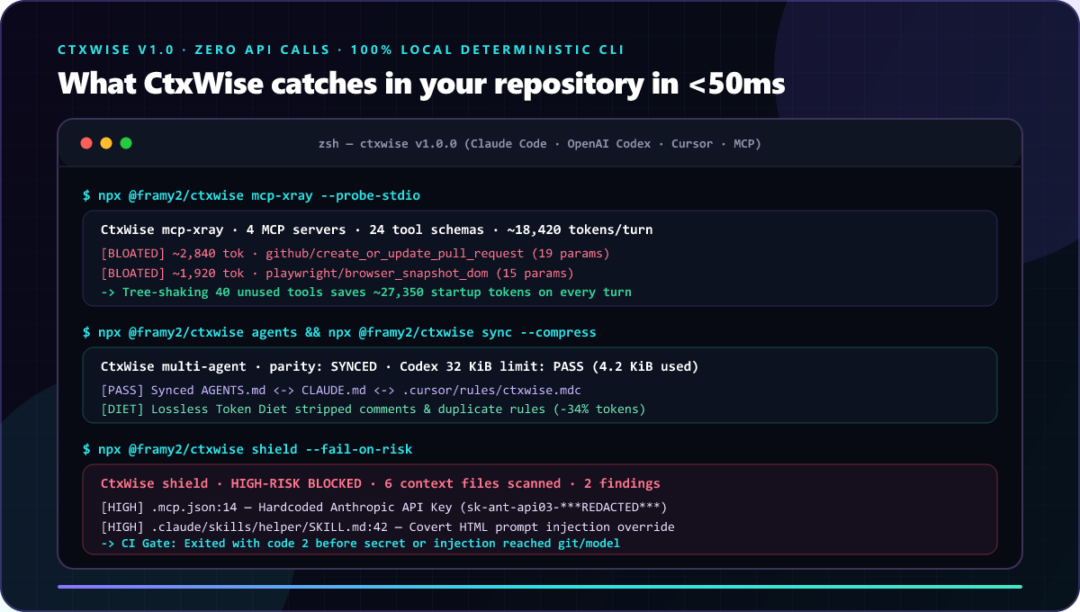Click the BLOATED github/create_or_update_pull_request line

pos(355,253)
